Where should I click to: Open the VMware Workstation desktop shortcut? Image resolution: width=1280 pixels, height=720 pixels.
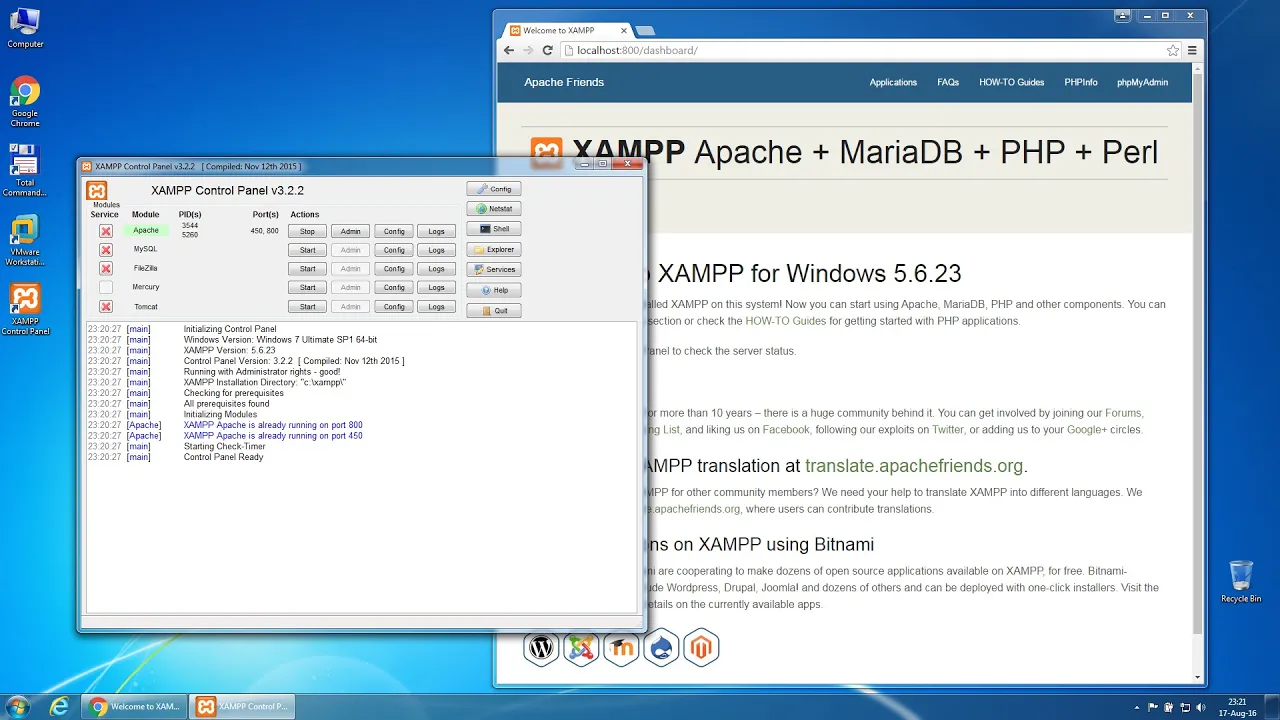coord(25,241)
